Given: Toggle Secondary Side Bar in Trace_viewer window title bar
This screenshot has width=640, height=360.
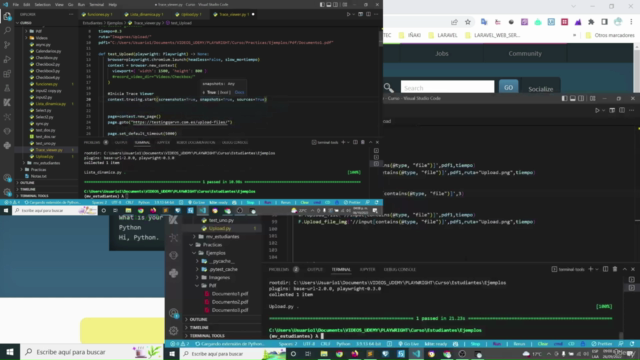Looking at the screenshot, I should click(x=336, y=4).
